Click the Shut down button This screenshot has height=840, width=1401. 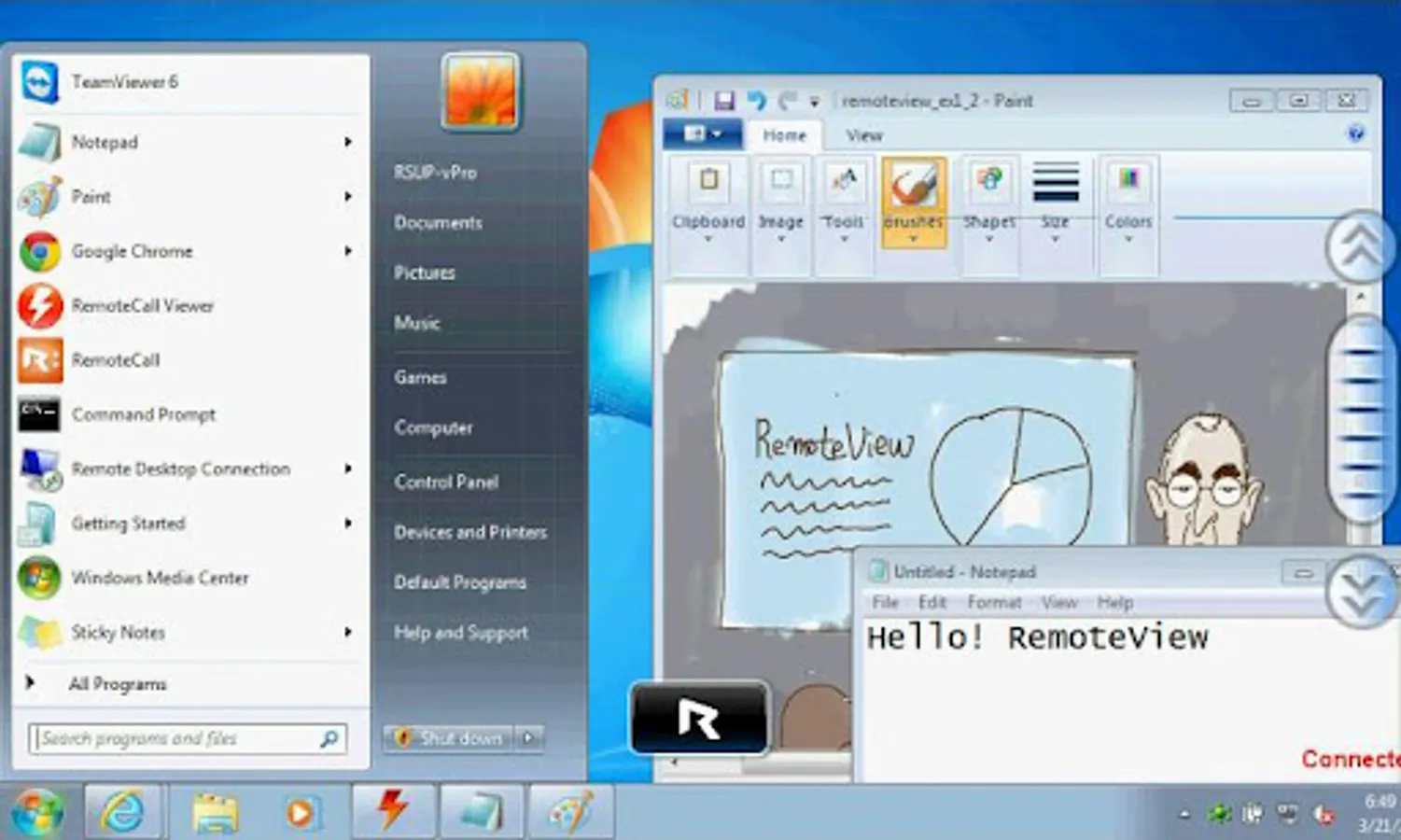[448, 738]
